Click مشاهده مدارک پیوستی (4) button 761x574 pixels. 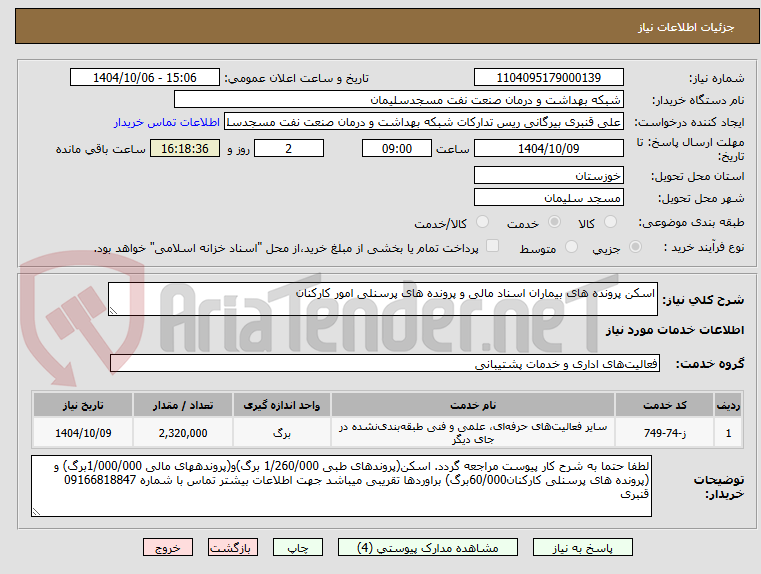pyautogui.click(x=428, y=547)
